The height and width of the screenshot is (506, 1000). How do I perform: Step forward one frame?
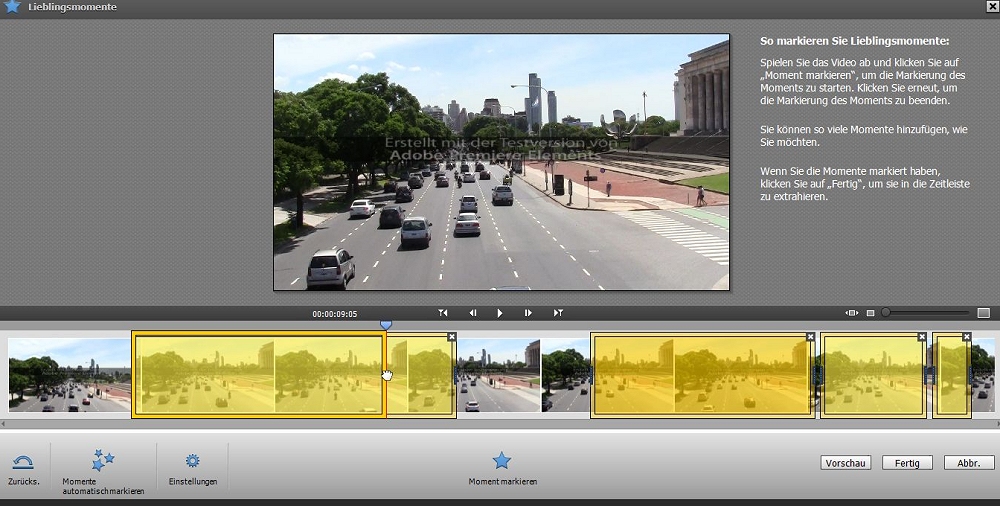[528, 313]
